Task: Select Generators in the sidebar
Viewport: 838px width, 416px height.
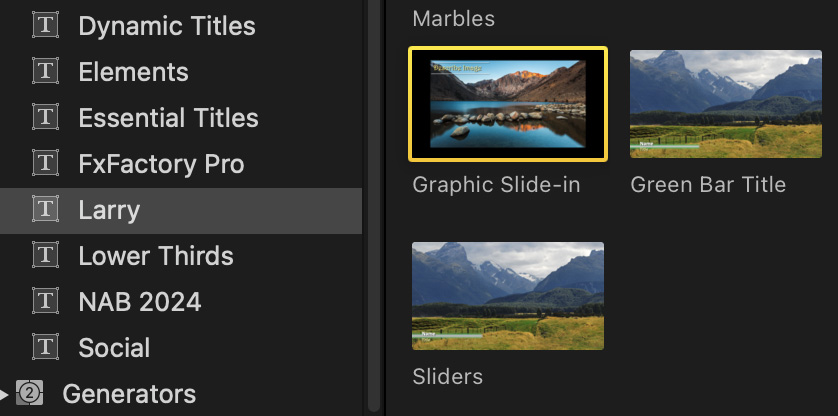Action: click(x=129, y=394)
